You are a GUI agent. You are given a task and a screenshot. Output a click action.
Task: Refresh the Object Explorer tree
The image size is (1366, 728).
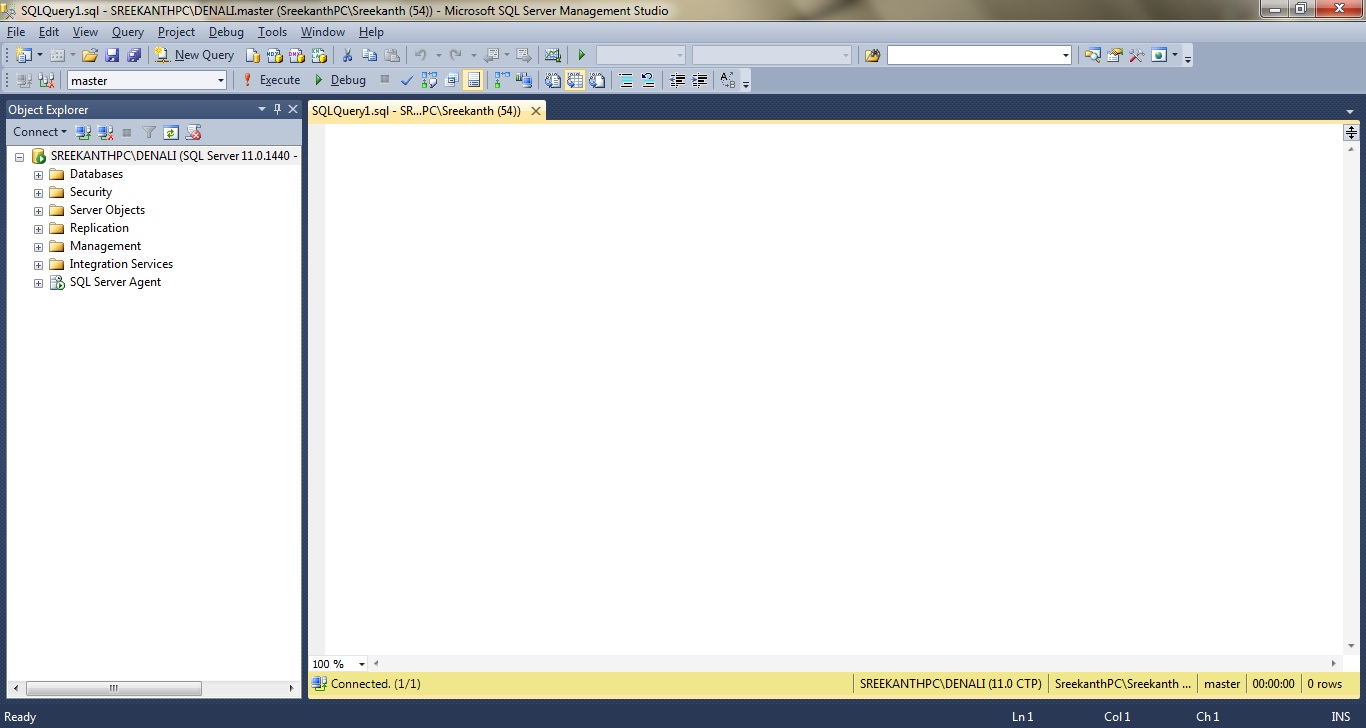tap(171, 132)
